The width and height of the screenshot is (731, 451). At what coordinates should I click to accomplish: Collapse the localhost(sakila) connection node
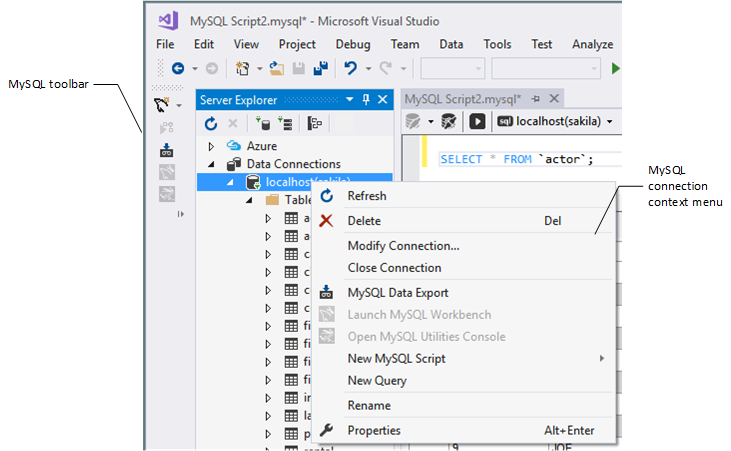pyautogui.click(x=230, y=182)
